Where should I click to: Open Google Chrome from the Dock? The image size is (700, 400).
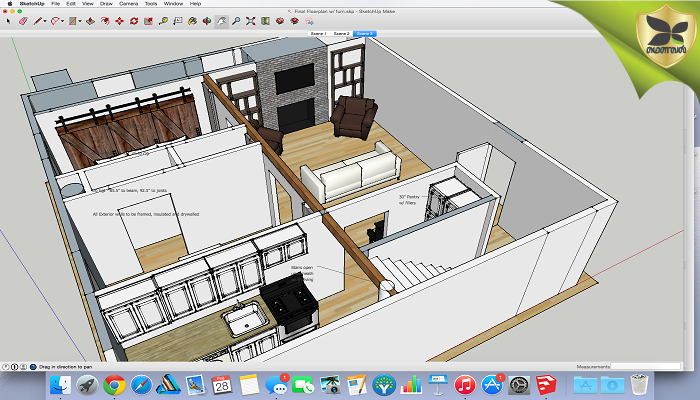(114, 384)
